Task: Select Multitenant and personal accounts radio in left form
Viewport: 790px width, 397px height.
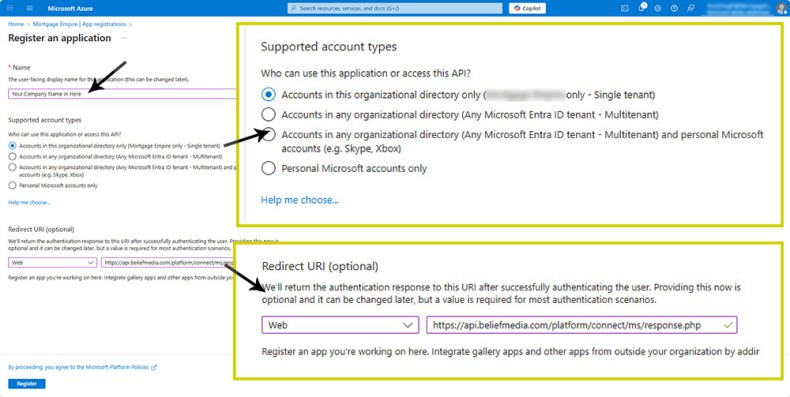Action: 12,167
